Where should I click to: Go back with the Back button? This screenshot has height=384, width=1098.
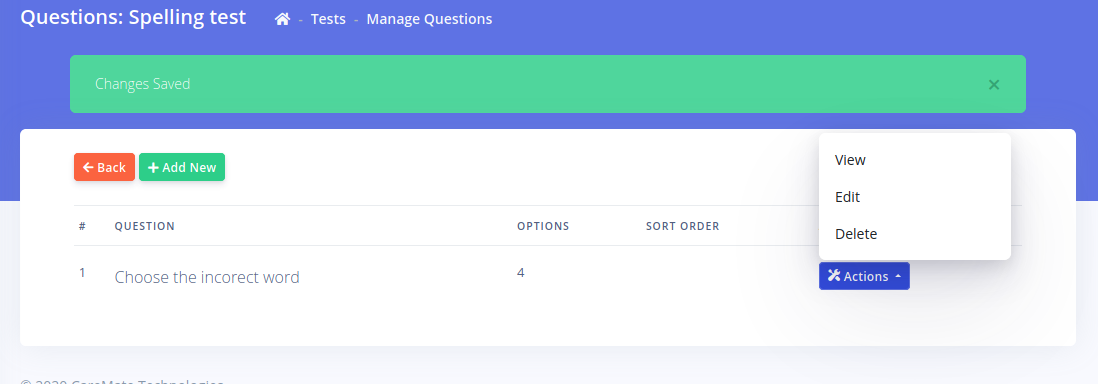point(104,167)
